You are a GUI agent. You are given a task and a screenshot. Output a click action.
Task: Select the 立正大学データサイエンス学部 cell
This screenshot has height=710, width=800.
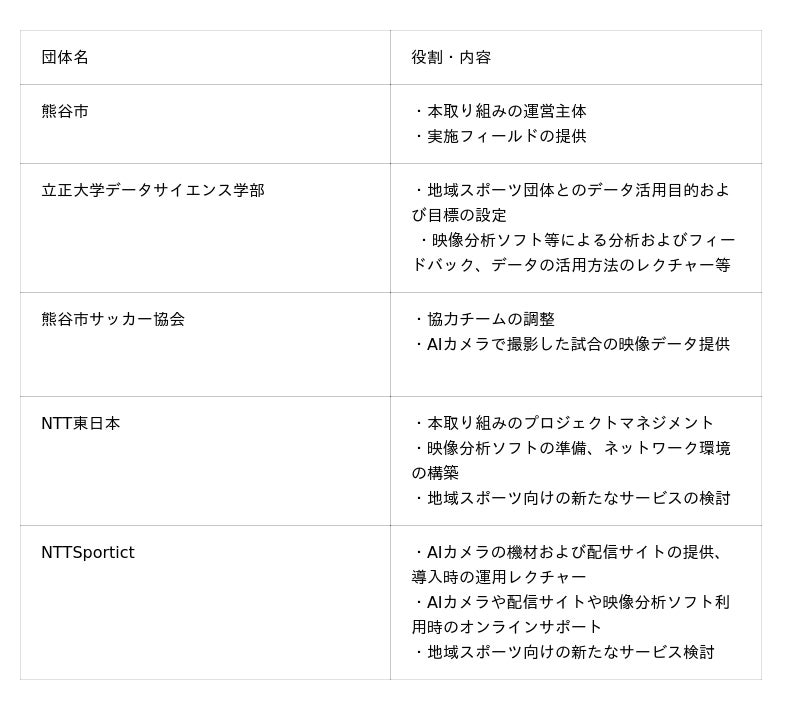point(153,191)
